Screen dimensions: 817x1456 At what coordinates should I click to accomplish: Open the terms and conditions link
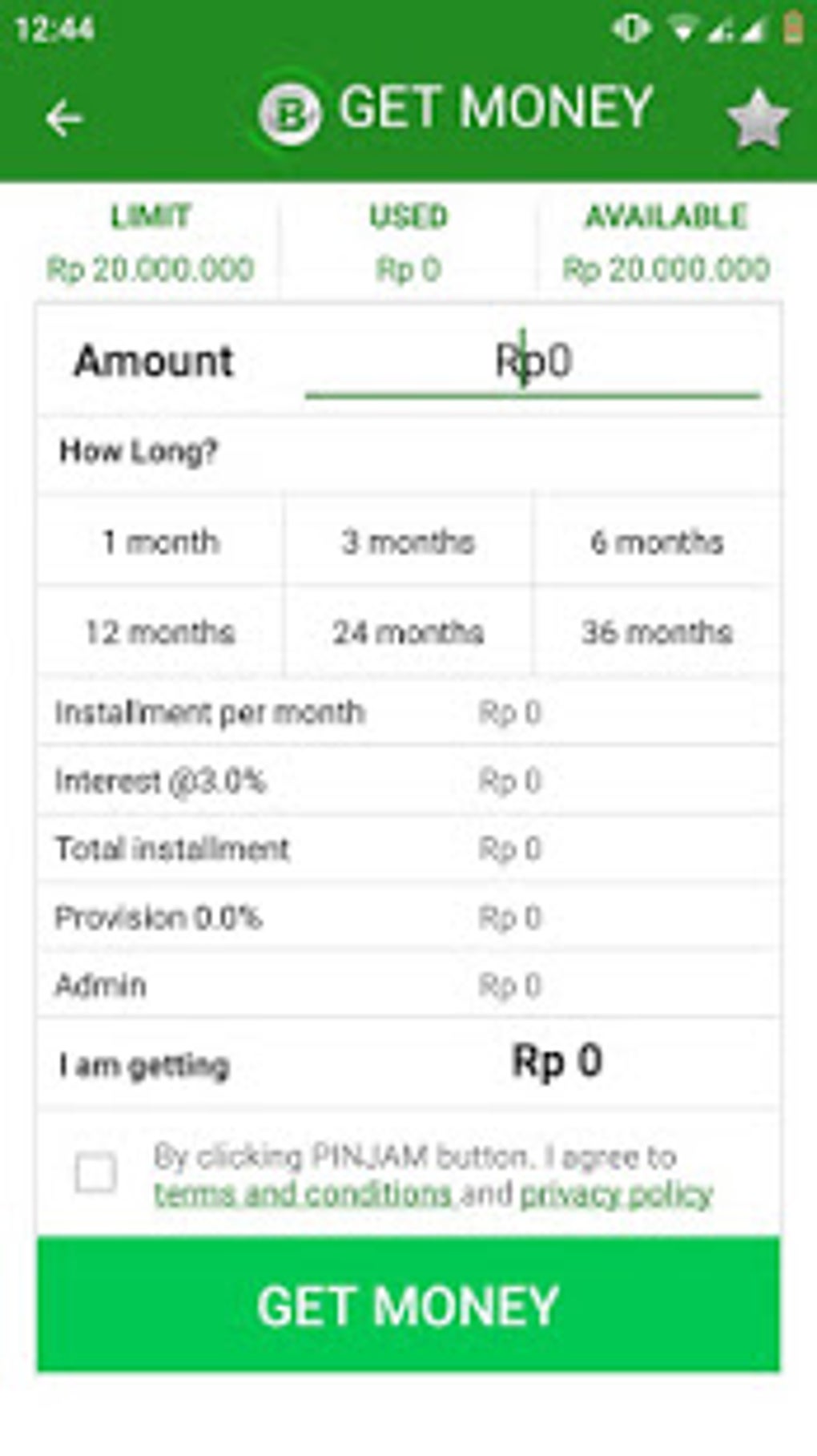[x=303, y=1194]
